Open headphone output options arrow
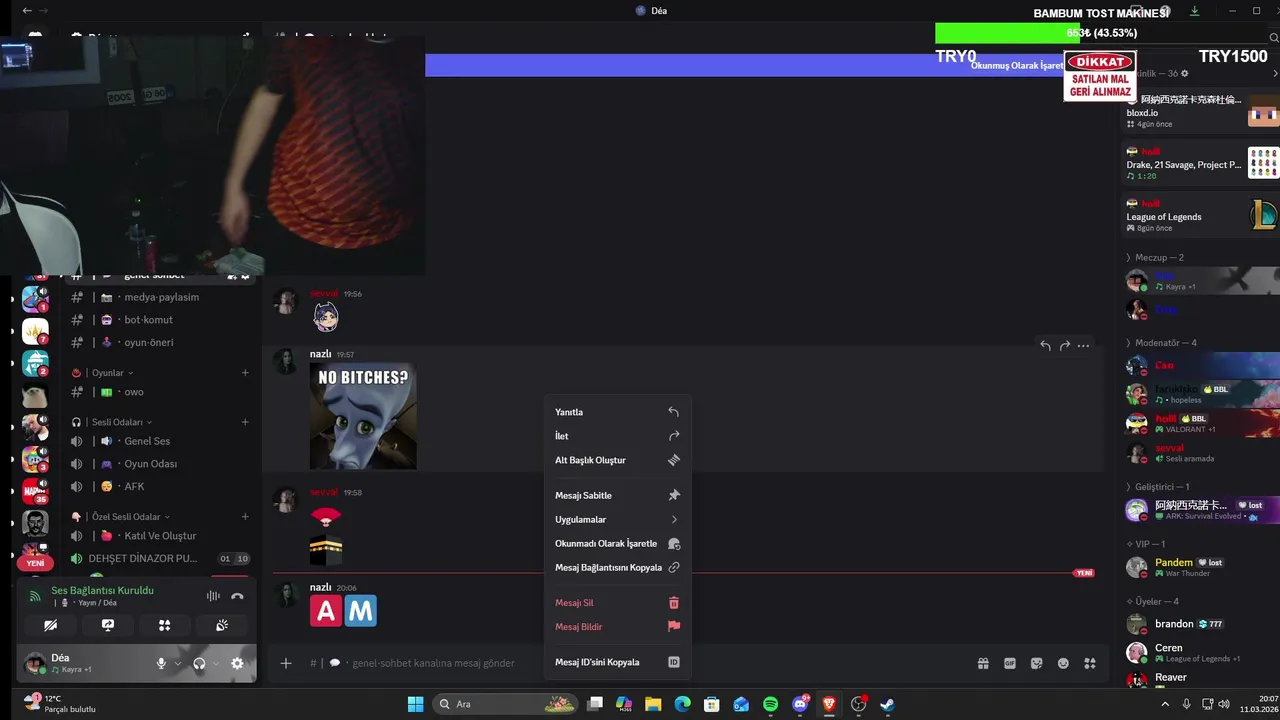Image resolution: width=1280 pixels, height=720 pixels. 215,663
